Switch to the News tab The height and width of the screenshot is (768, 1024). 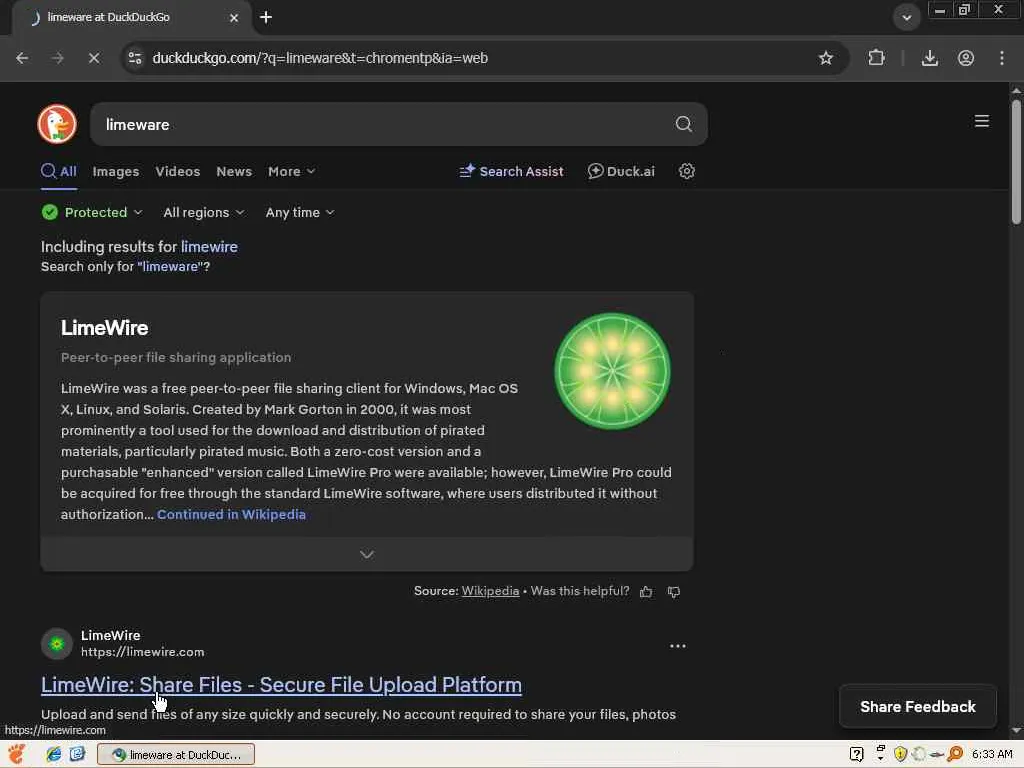tap(234, 171)
